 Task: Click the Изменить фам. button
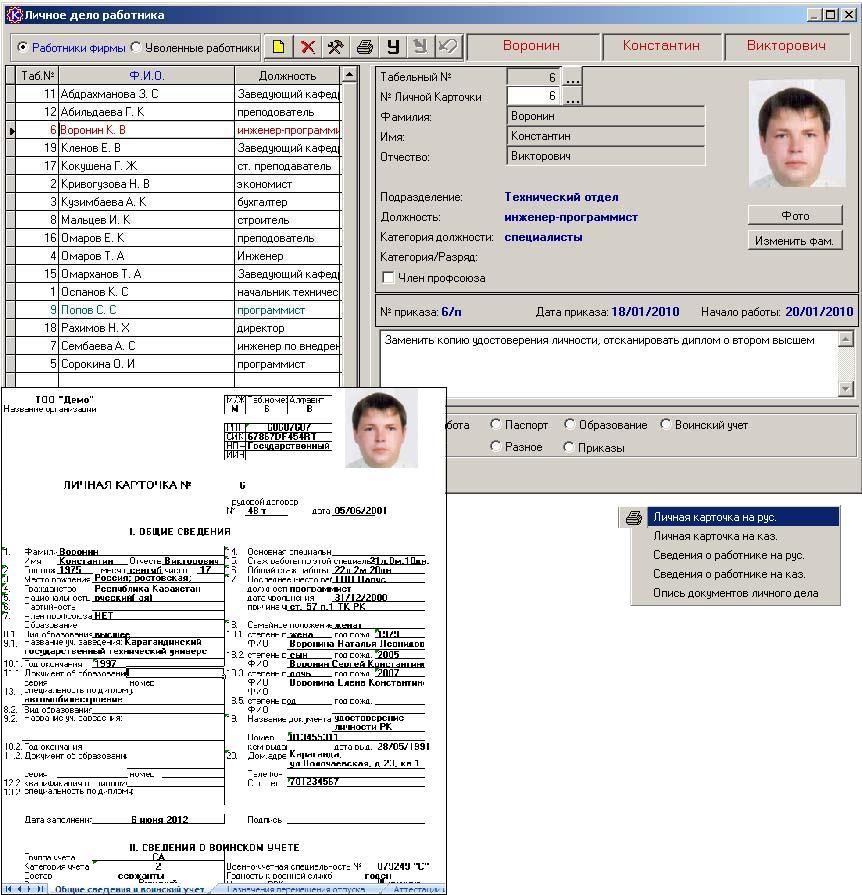(x=795, y=241)
